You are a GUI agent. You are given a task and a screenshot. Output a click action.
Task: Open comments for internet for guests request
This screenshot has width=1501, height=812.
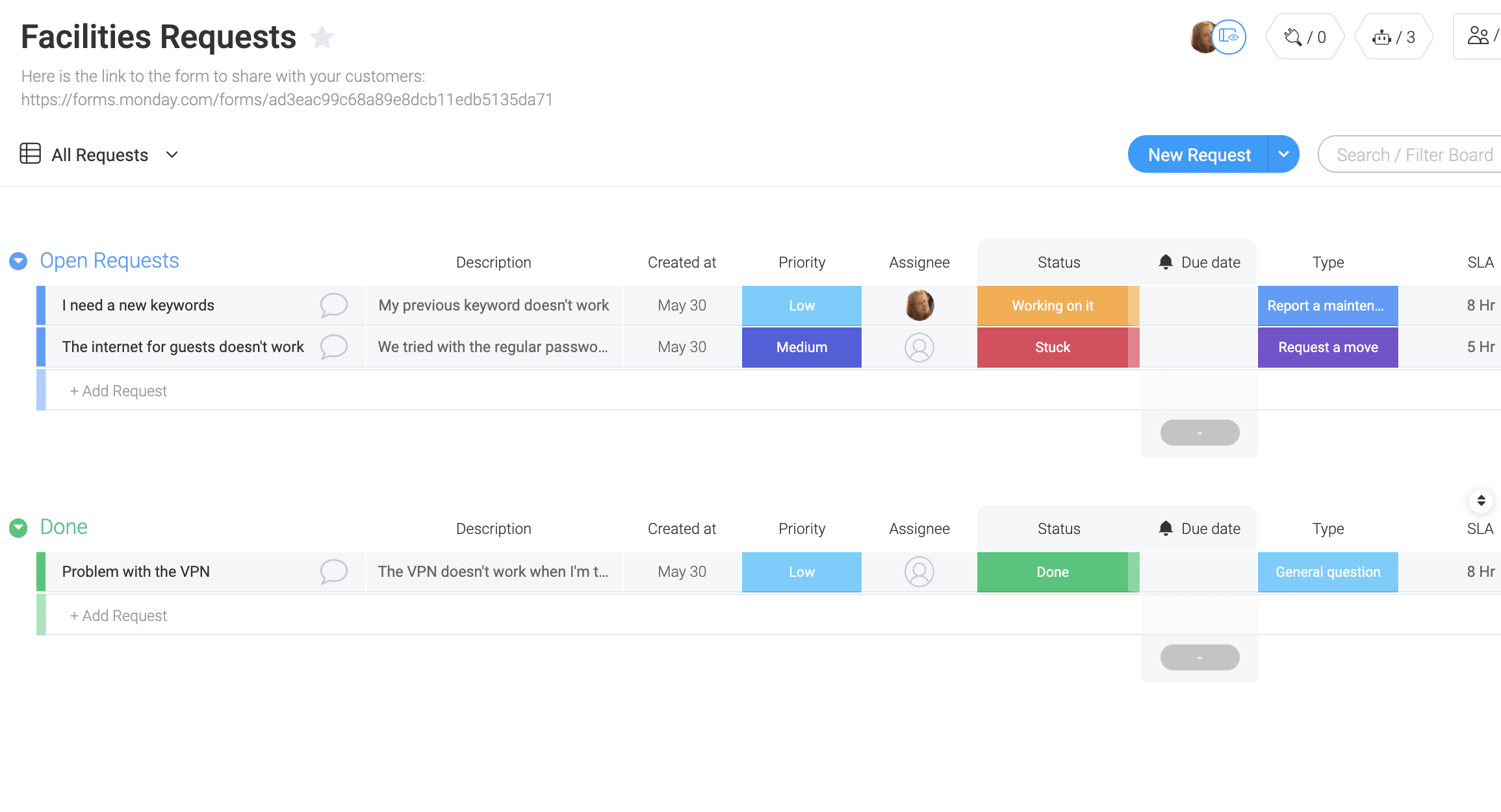(333, 347)
